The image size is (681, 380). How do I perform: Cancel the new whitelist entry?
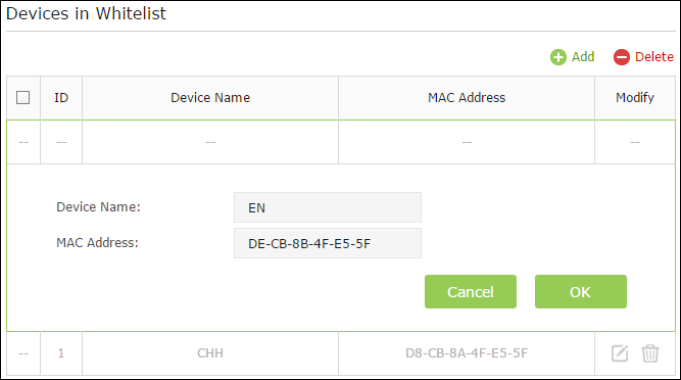coord(470,292)
